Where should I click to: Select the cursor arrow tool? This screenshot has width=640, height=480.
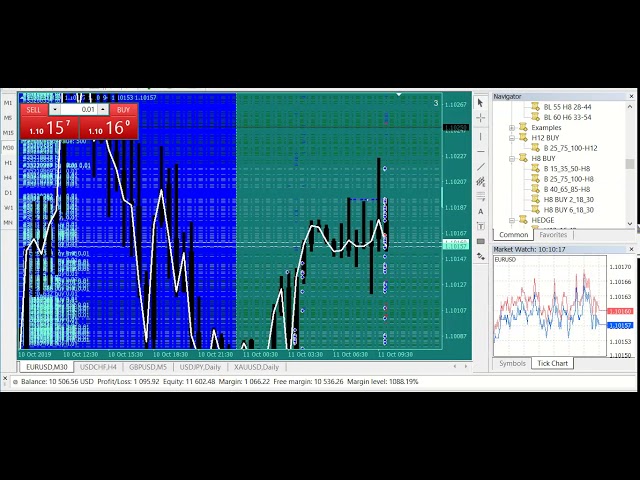(480, 103)
